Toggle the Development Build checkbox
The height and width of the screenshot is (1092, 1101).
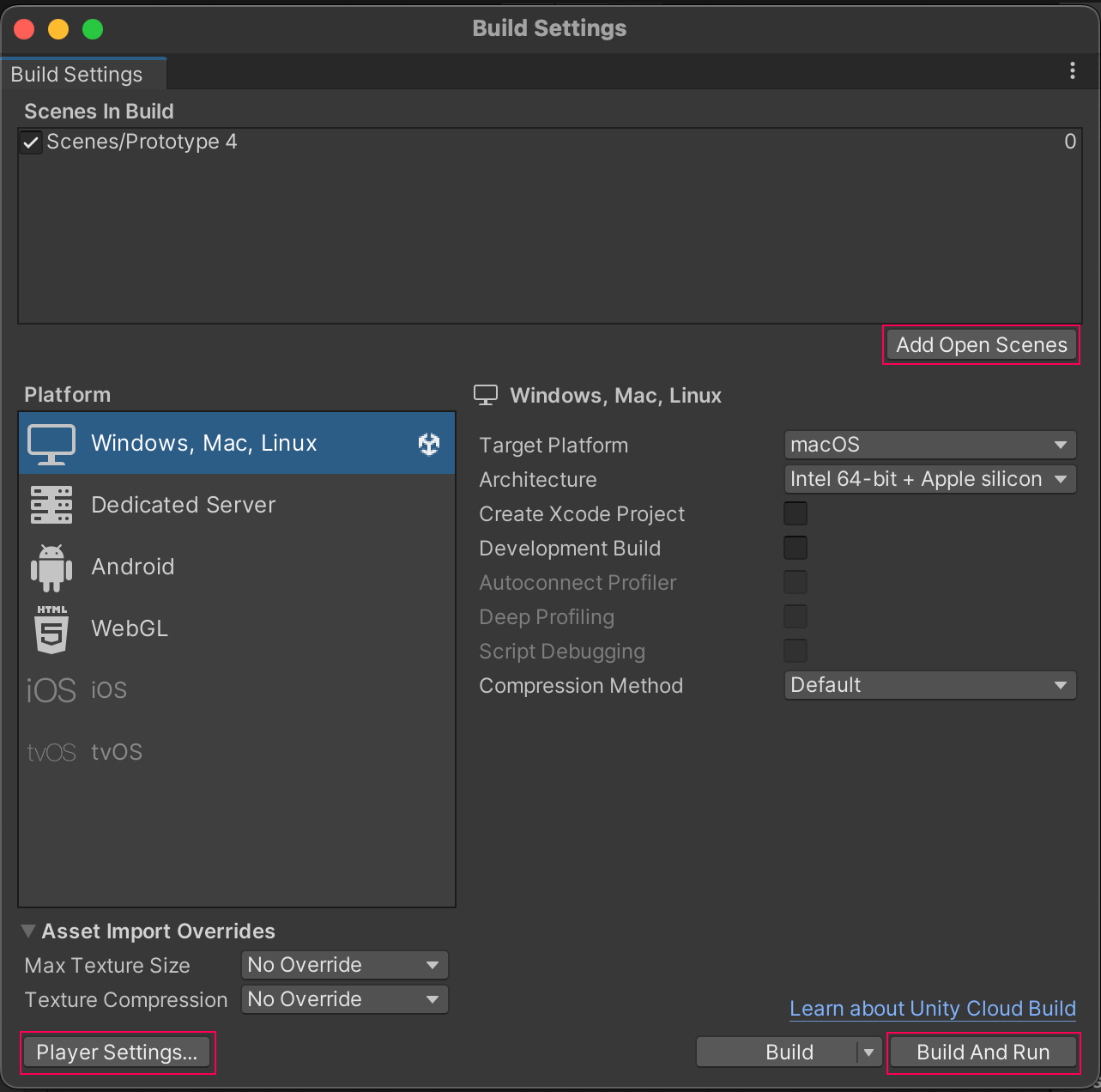pyautogui.click(x=796, y=548)
